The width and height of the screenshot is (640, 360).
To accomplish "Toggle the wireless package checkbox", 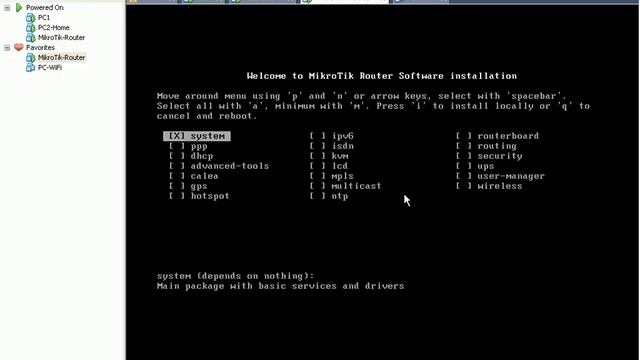I will click(x=464, y=186).
